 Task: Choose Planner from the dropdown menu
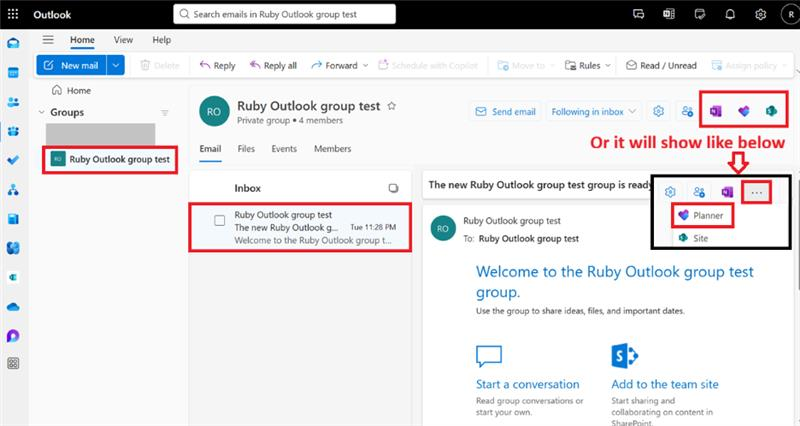tap(702, 215)
